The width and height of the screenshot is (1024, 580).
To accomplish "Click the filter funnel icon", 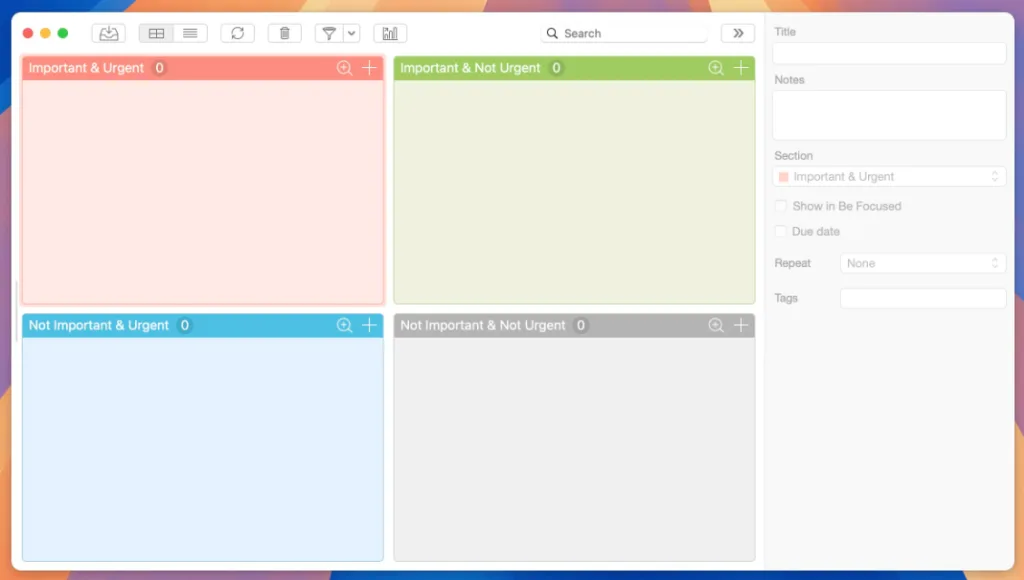I will (x=328, y=33).
